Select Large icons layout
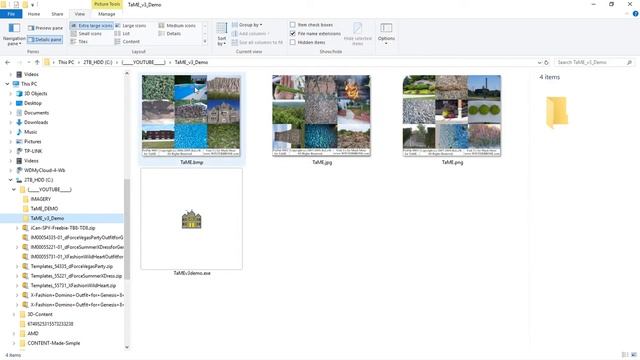640x360 pixels. point(131,25)
